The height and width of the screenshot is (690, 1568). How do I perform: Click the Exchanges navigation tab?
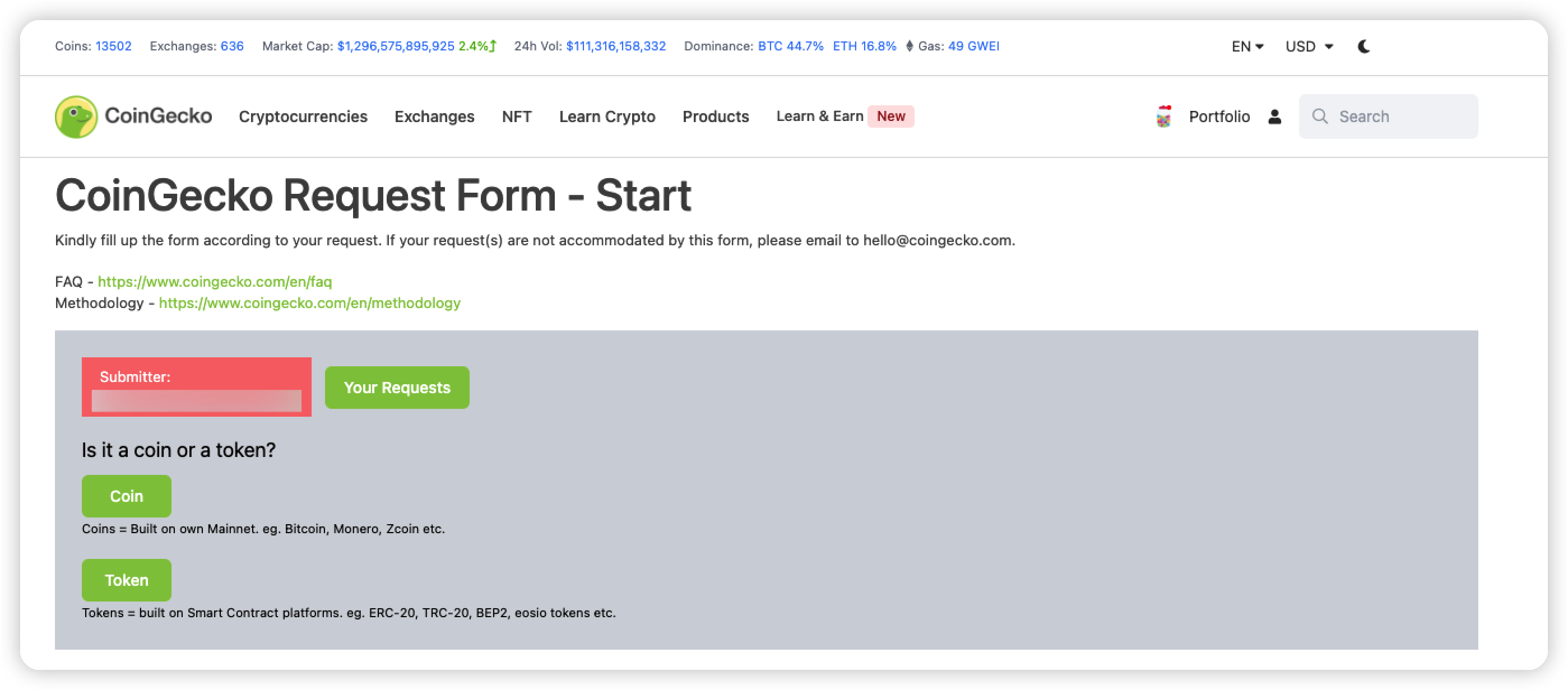click(434, 116)
